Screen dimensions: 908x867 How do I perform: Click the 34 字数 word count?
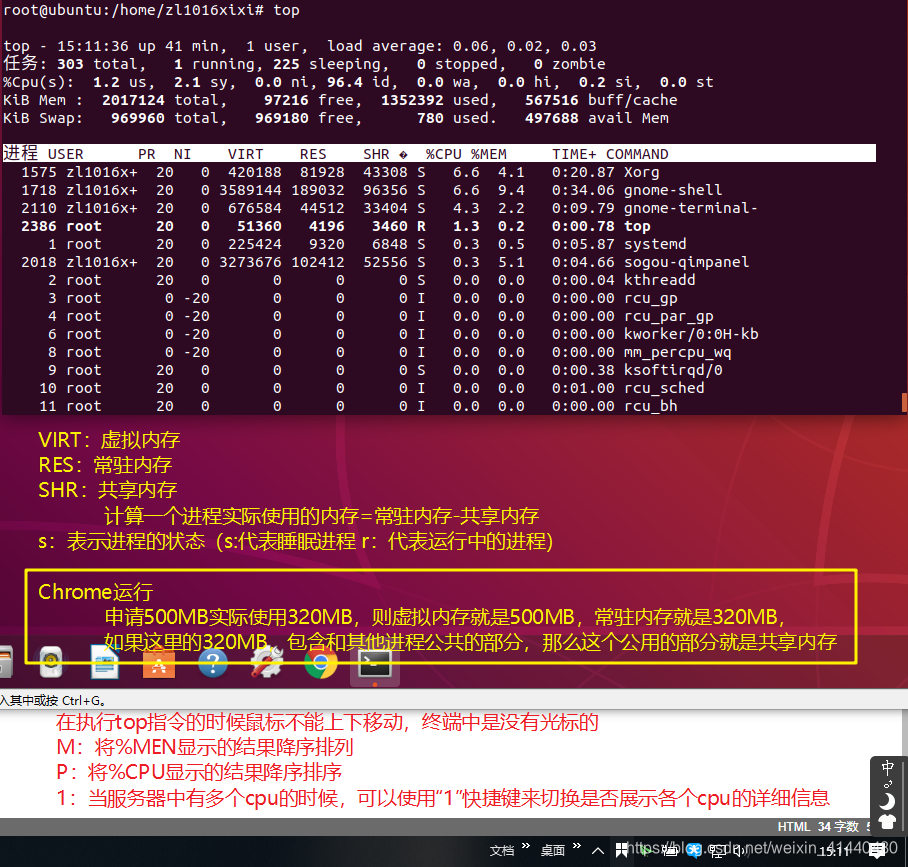pyautogui.click(x=839, y=827)
